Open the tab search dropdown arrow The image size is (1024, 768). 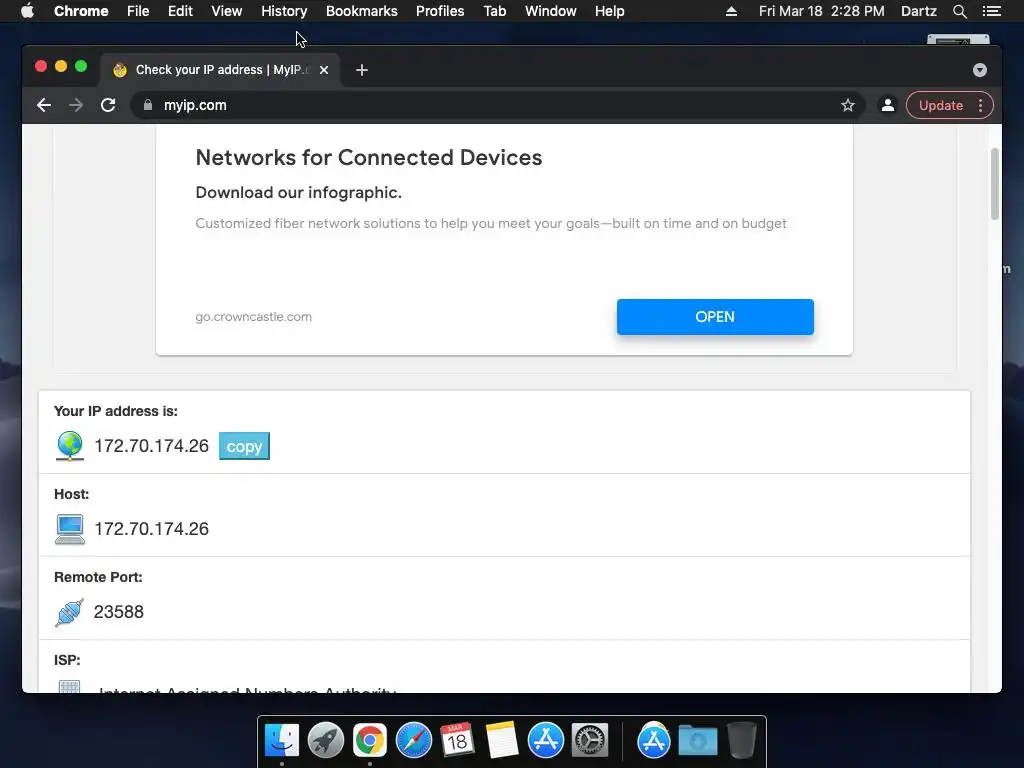[980, 70]
